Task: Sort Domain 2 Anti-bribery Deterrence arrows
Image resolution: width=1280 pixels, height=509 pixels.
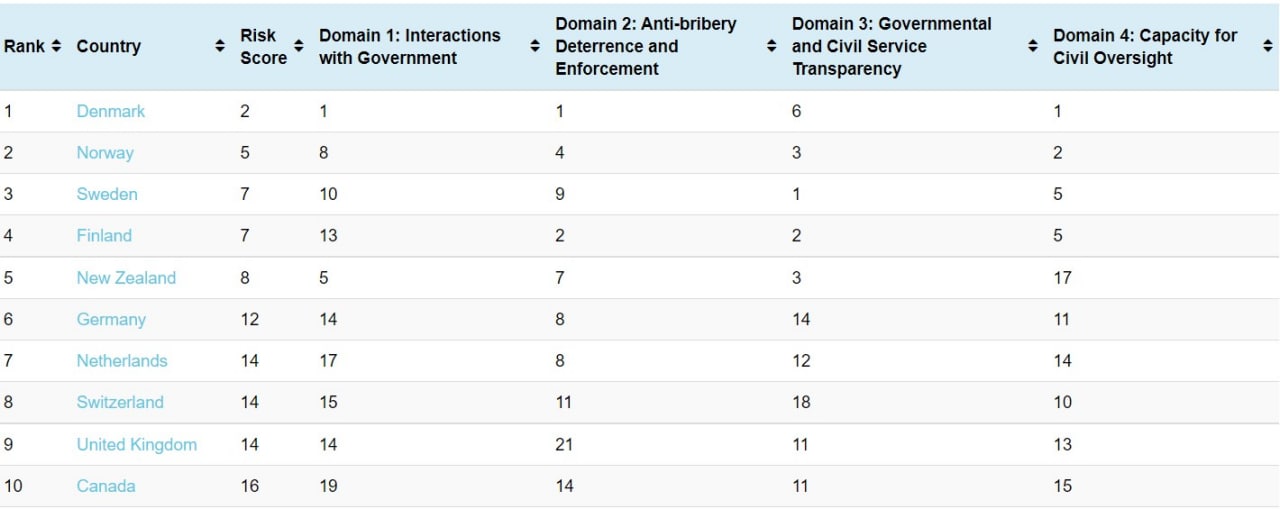Action: click(771, 46)
